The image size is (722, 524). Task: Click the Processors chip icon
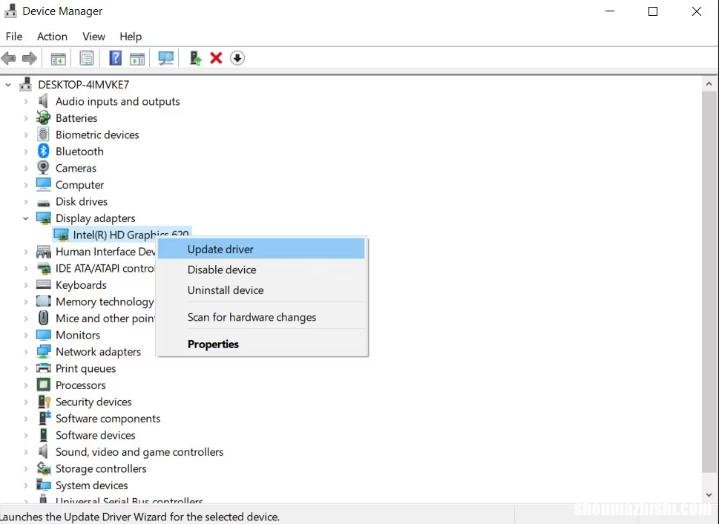pyautogui.click(x=43, y=384)
